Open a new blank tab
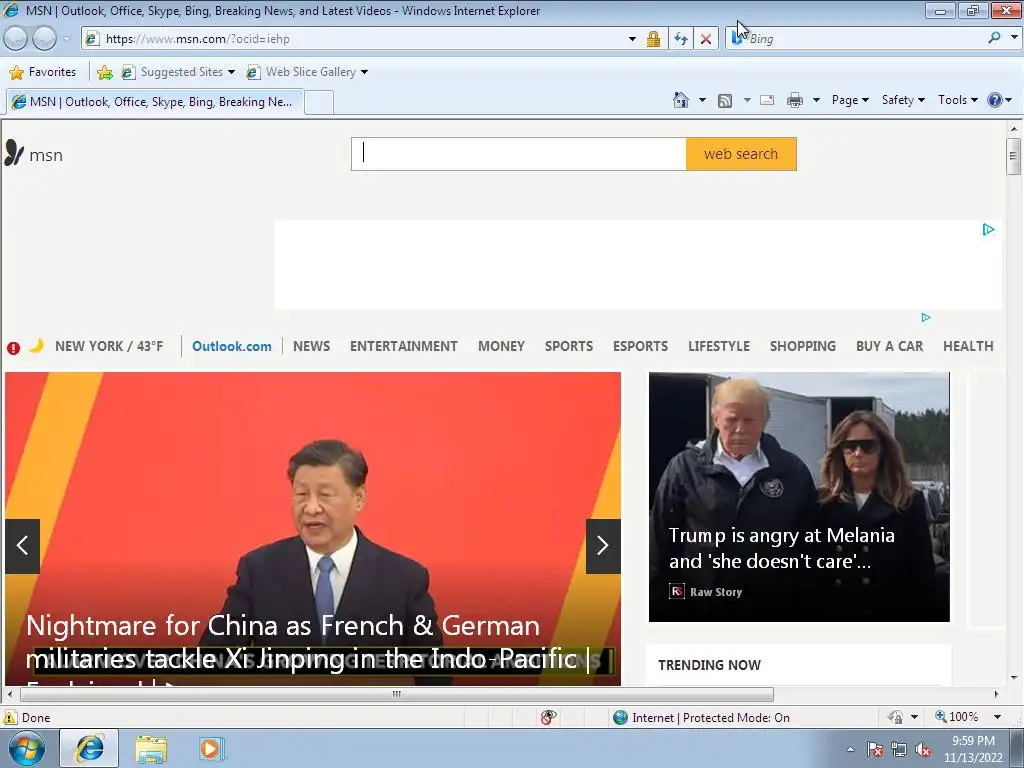The height and width of the screenshot is (768, 1024). click(x=319, y=103)
